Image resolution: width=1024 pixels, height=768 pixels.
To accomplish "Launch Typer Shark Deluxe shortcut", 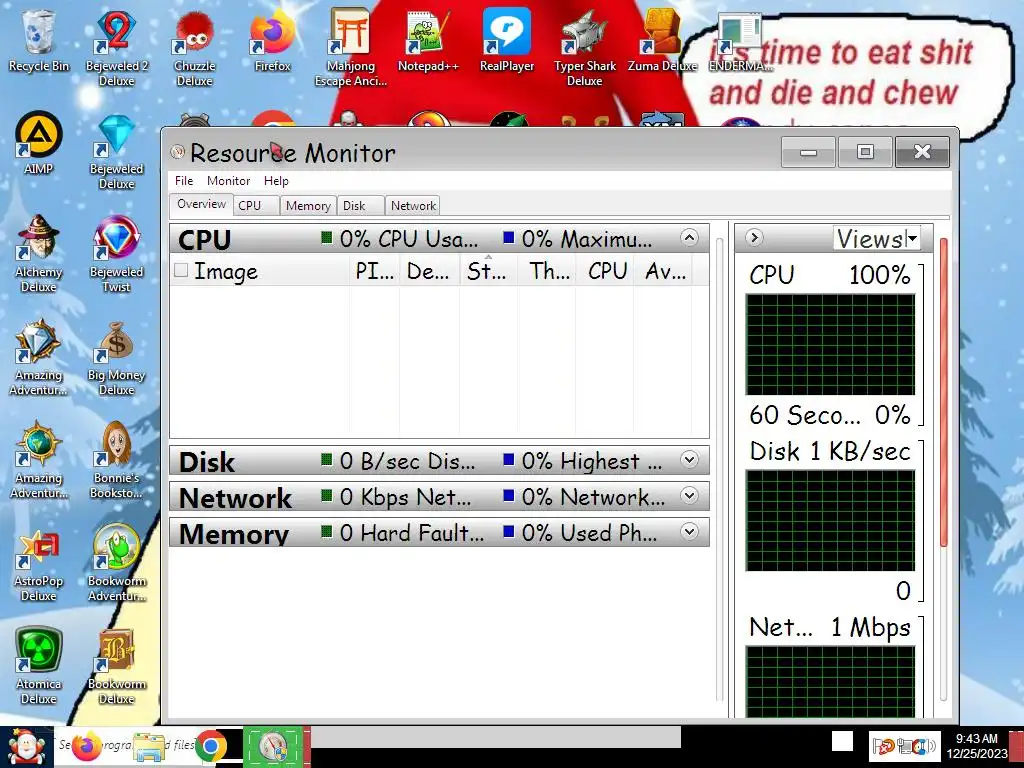I will [584, 48].
